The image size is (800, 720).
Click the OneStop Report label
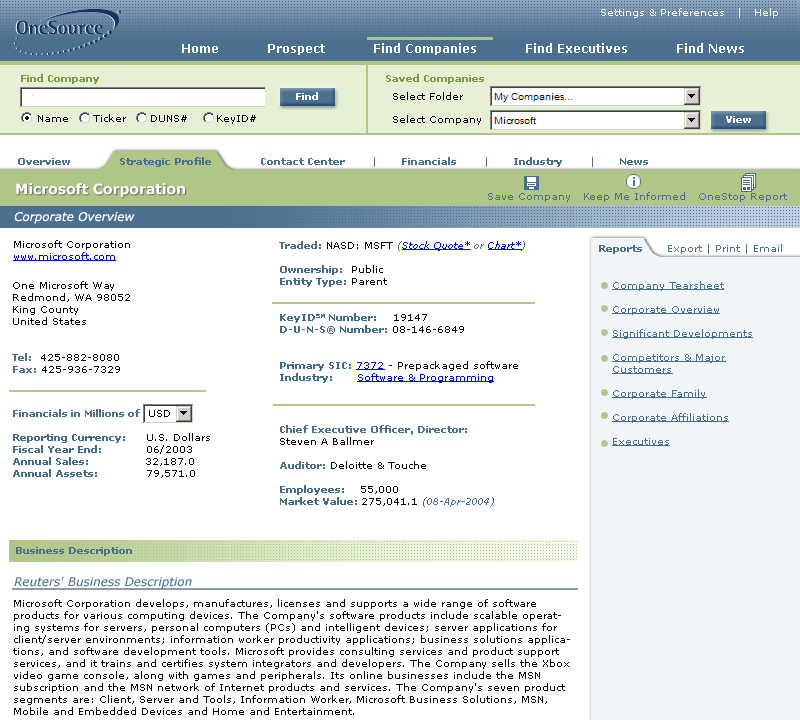click(x=742, y=197)
